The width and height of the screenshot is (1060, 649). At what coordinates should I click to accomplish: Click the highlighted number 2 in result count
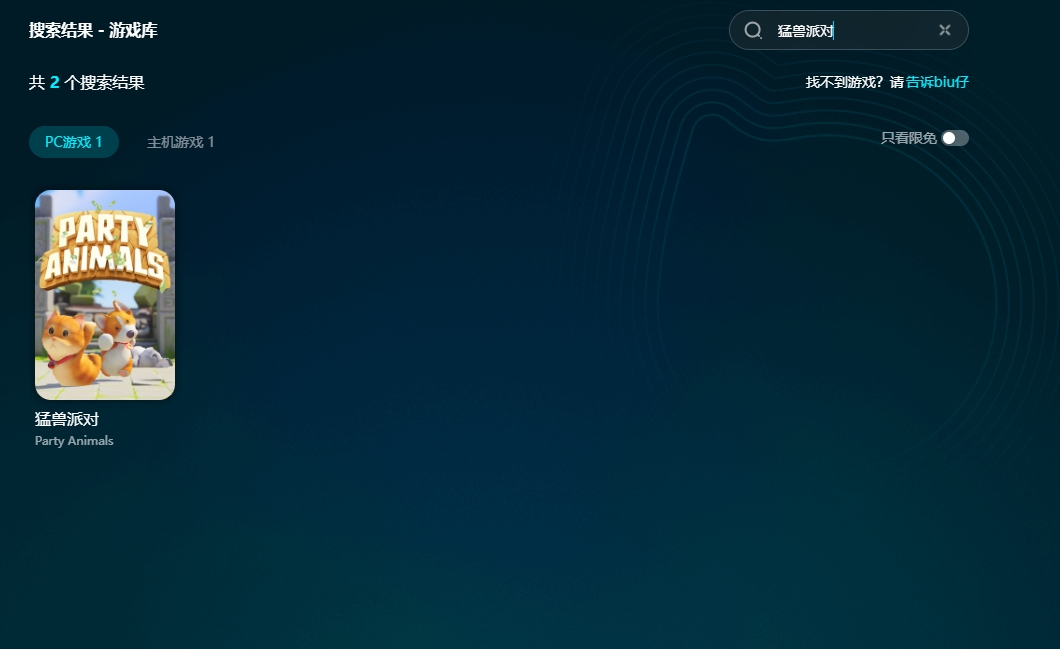[x=55, y=82]
